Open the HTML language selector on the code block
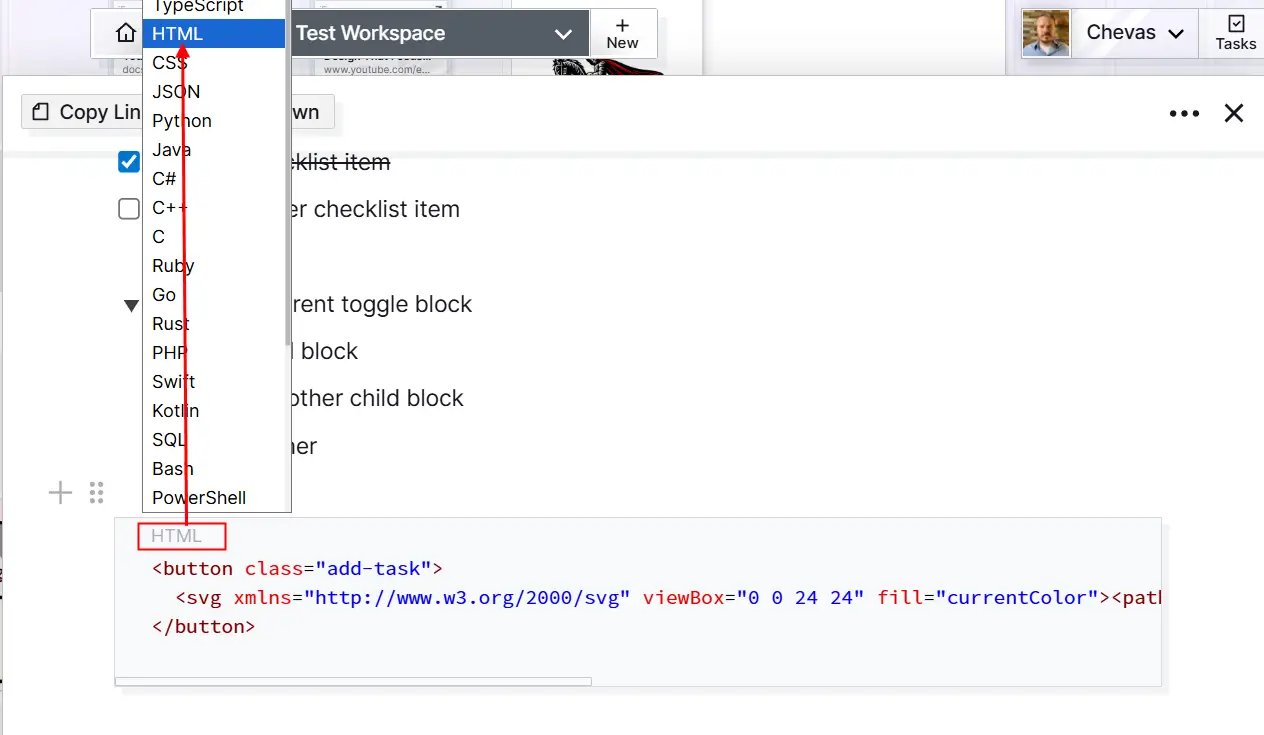The height and width of the screenshot is (735, 1264). click(181, 536)
